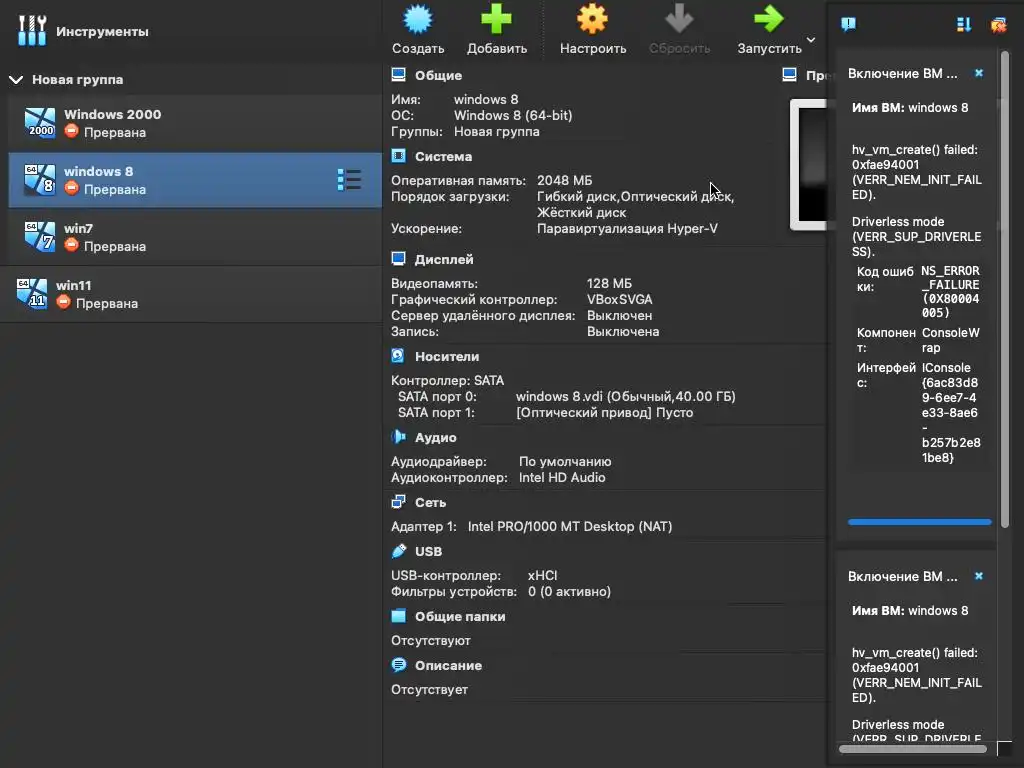This screenshot has height=768, width=1024.
Task: Start the VM with Запустить arrow
Action: tap(769, 19)
